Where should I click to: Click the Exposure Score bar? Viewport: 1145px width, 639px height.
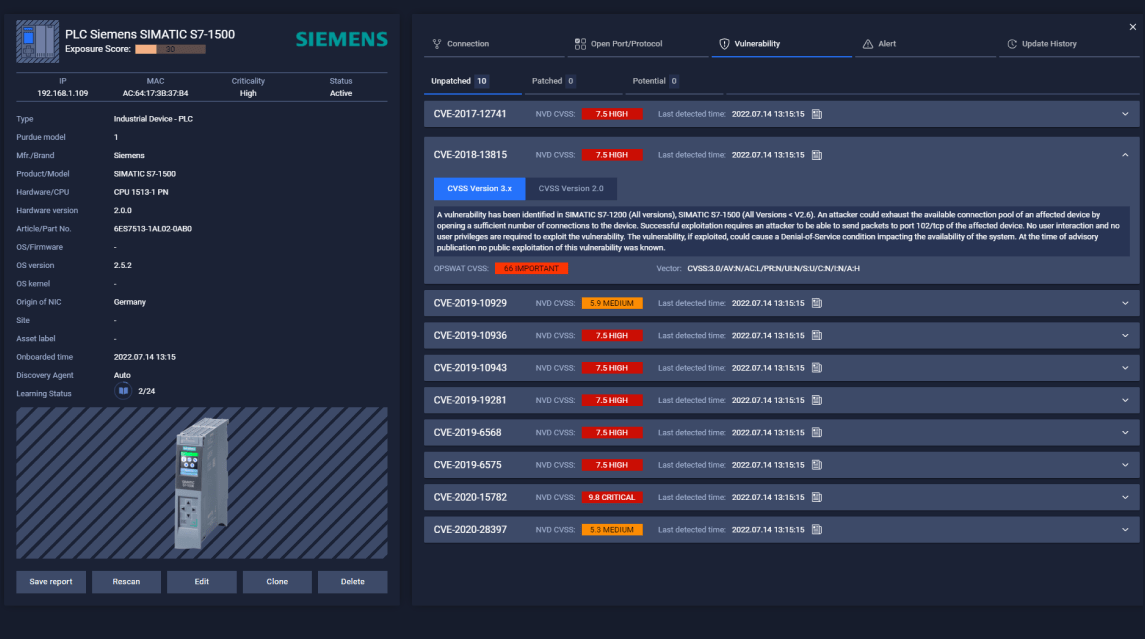(170, 49)
